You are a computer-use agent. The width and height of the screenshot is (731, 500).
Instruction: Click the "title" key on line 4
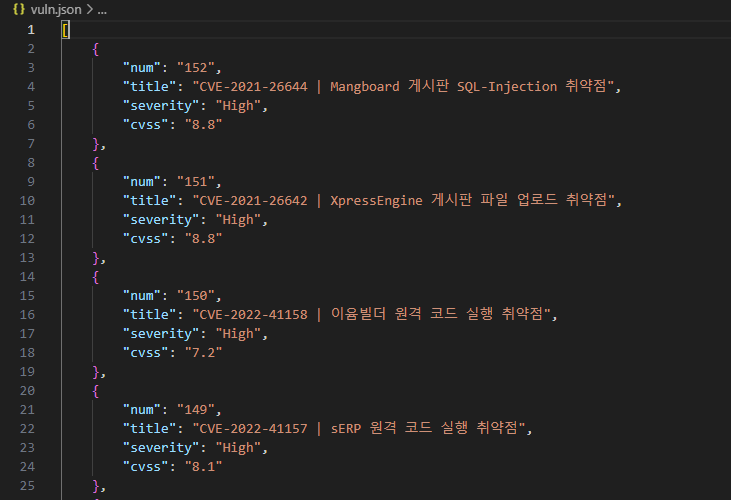tap(150, 87)
